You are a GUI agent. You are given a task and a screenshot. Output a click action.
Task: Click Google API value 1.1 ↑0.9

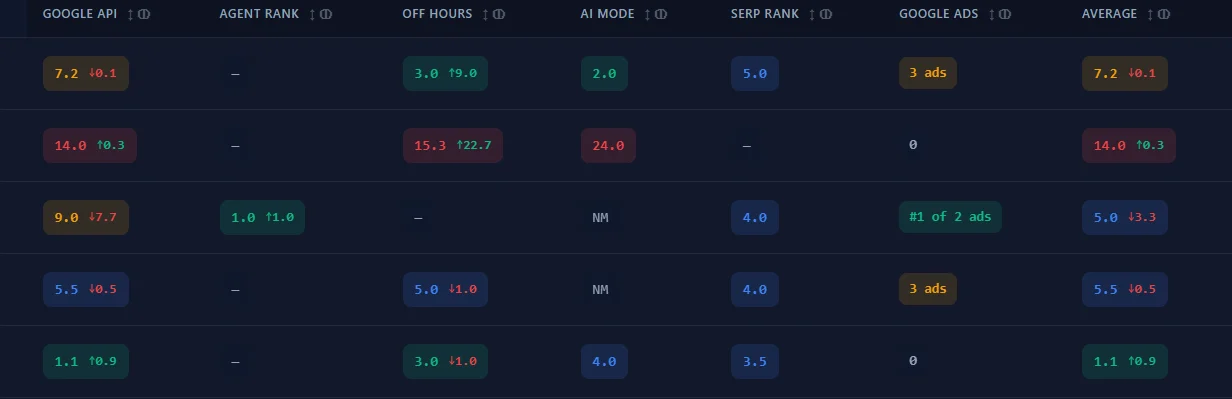pos(86,361)
